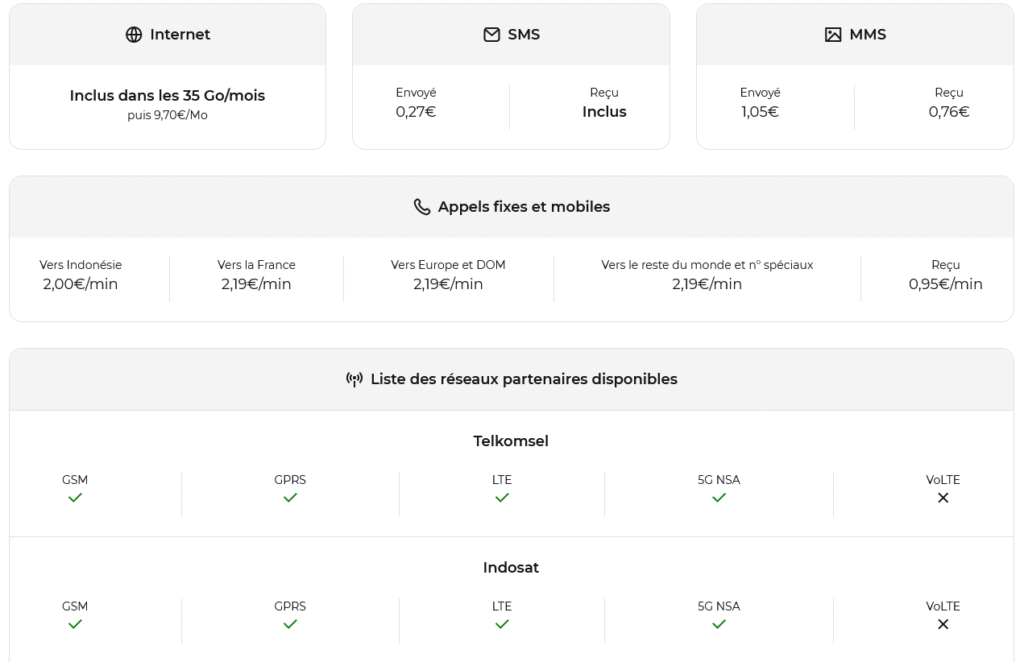Switch to the Telkomsel network section
This screenshot has width=1024, height=662.
click(512, 440)
